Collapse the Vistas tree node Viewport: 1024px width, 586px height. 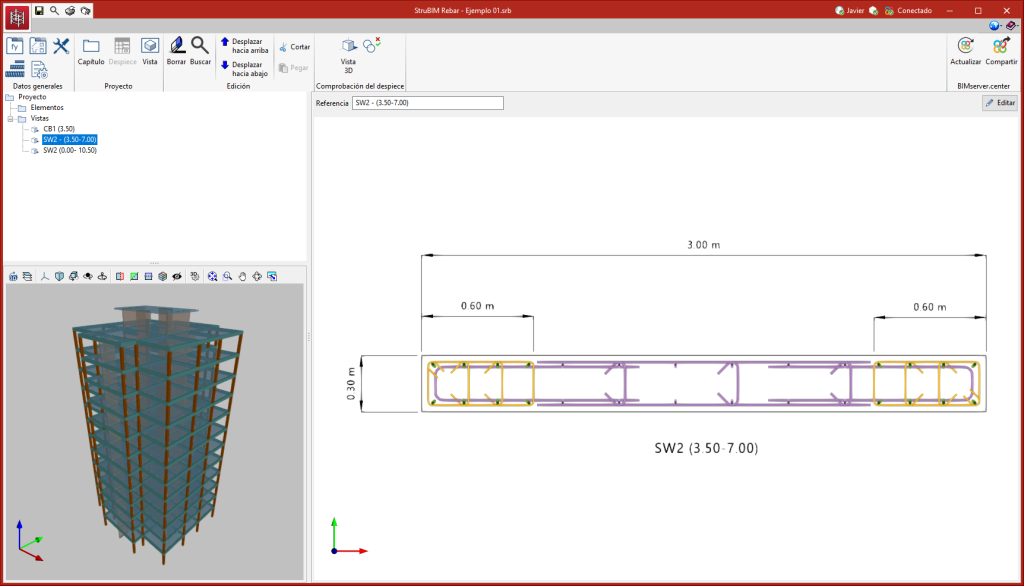(10, 118)
